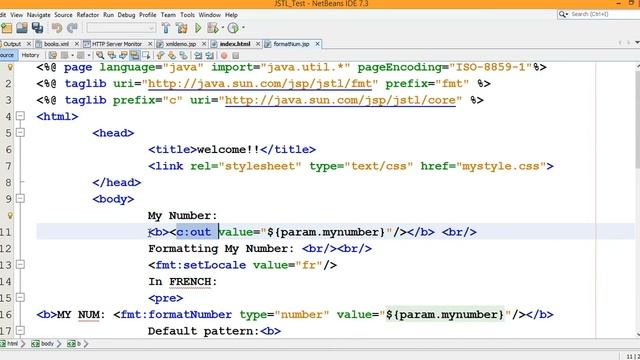640x360 pixels.
Task: Close the formatNum.jsp tab
Action: (317, 44)
